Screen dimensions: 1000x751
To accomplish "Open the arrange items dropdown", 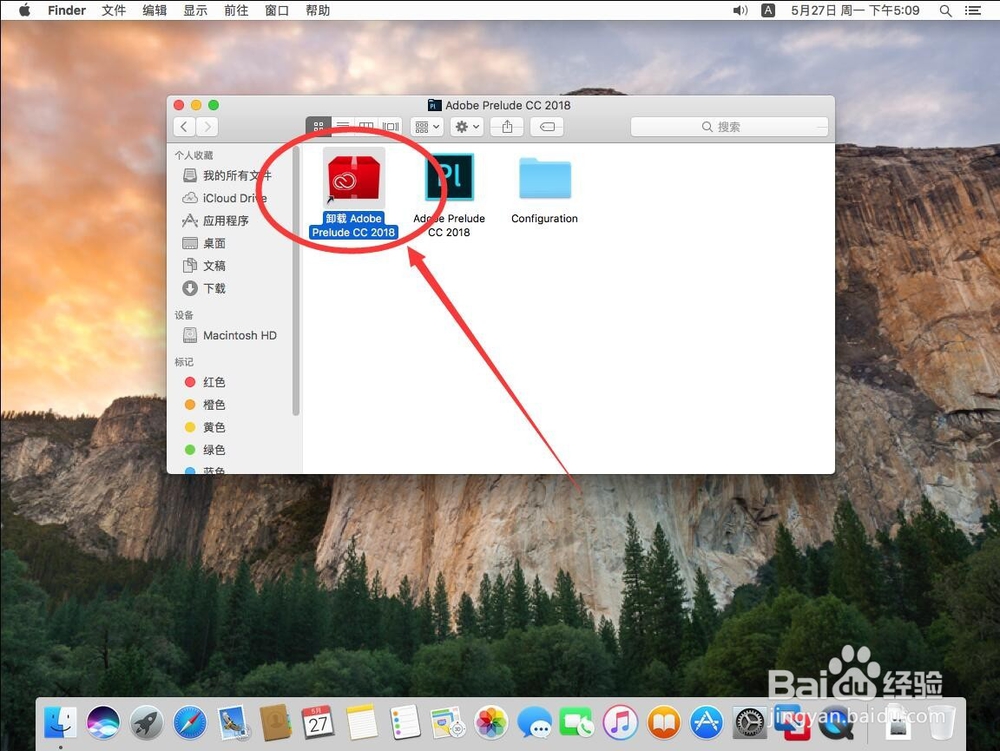I will point(427,126).
